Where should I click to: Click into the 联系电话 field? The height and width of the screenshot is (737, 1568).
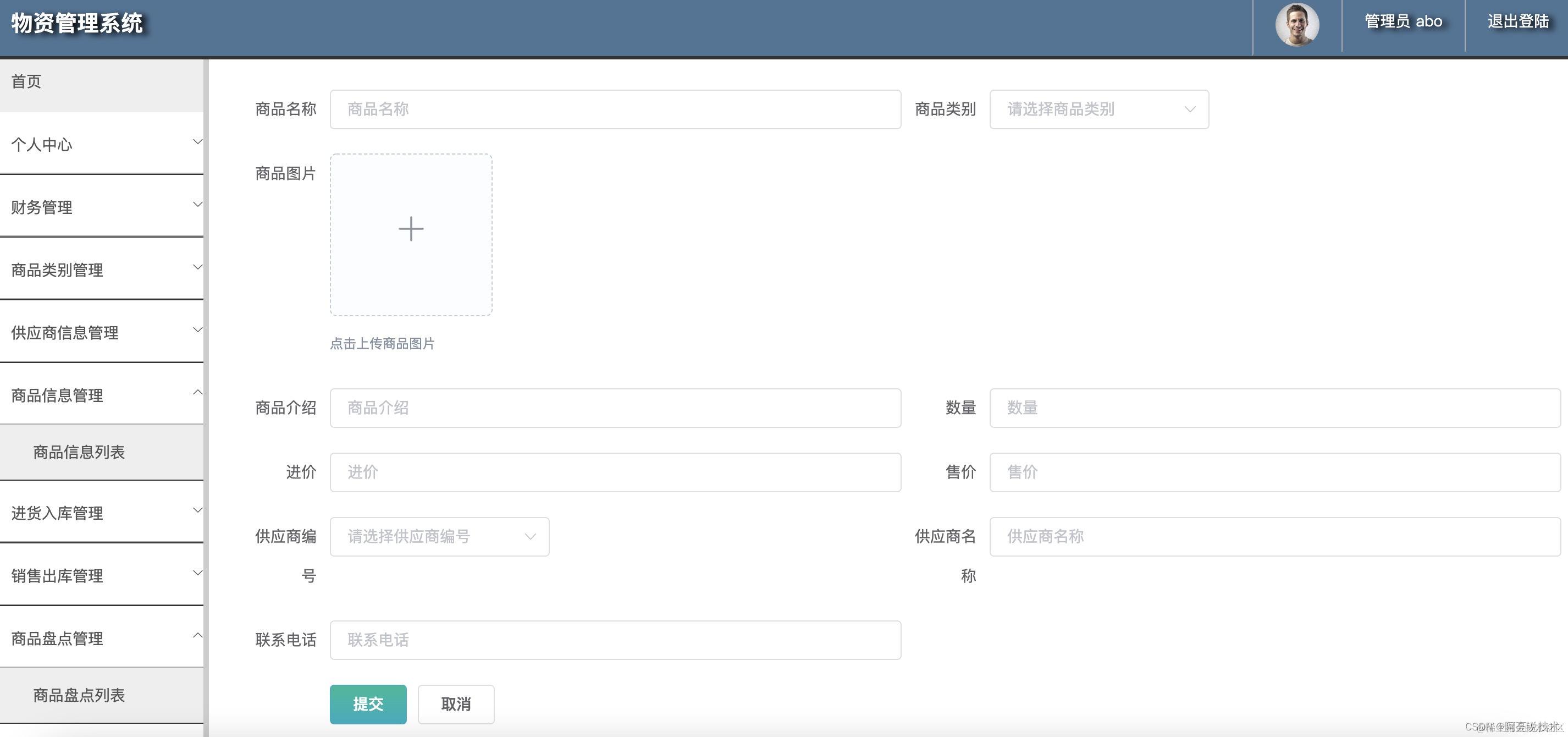click(x=615, y=640)
